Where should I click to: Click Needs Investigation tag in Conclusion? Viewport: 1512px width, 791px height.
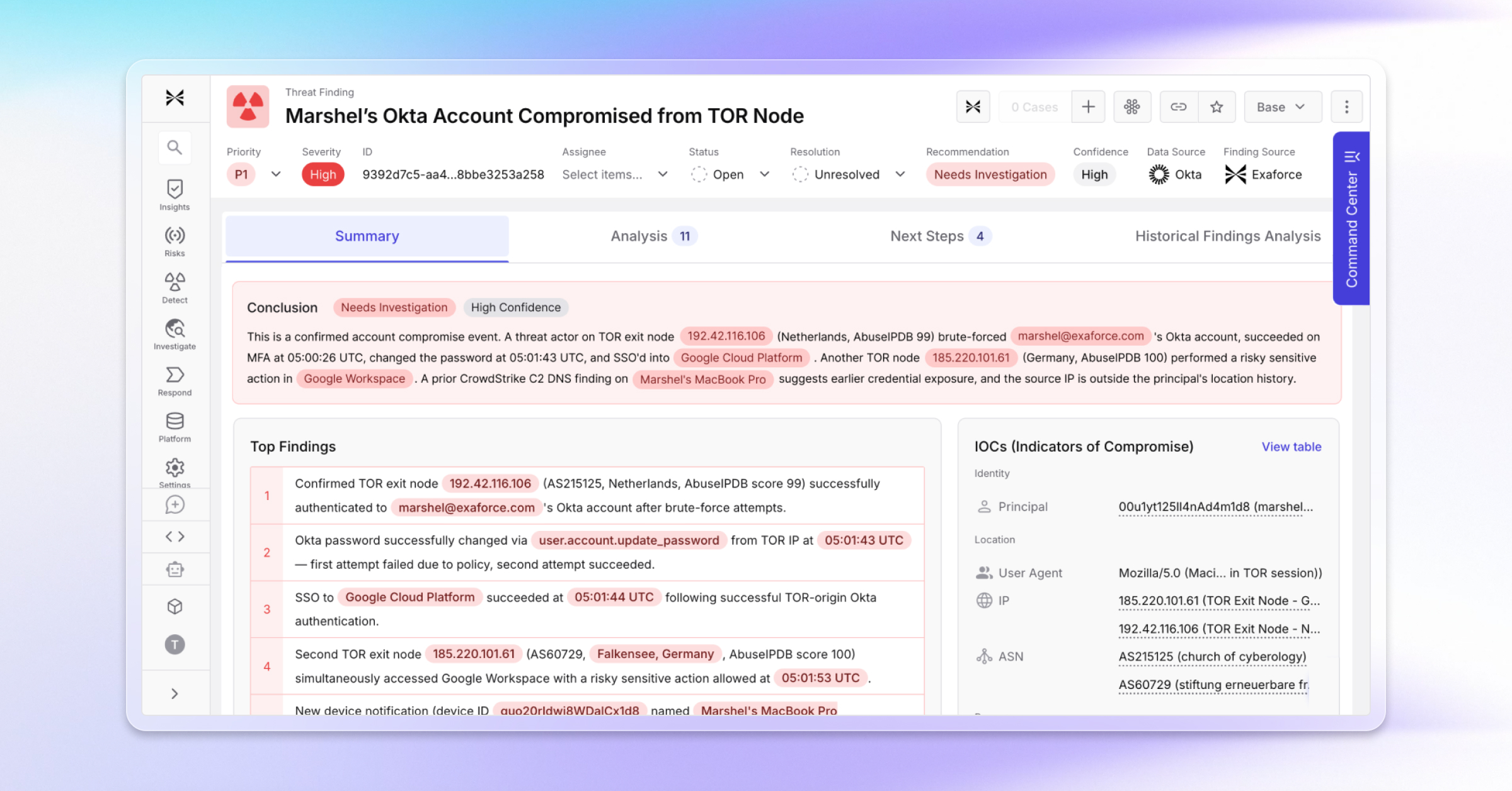click(x=394, y=307)
